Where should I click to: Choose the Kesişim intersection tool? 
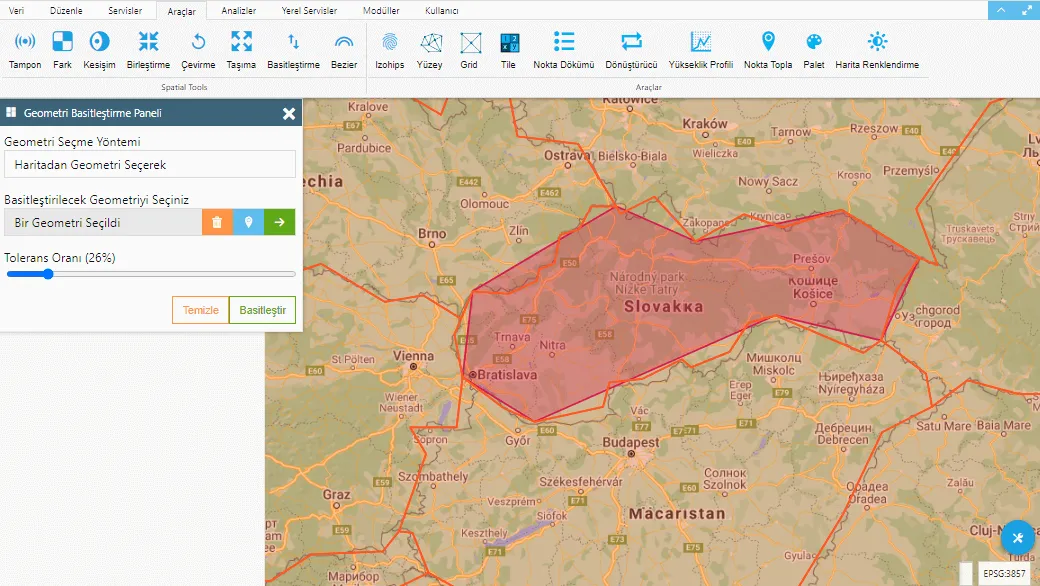[x=99, y=50]
